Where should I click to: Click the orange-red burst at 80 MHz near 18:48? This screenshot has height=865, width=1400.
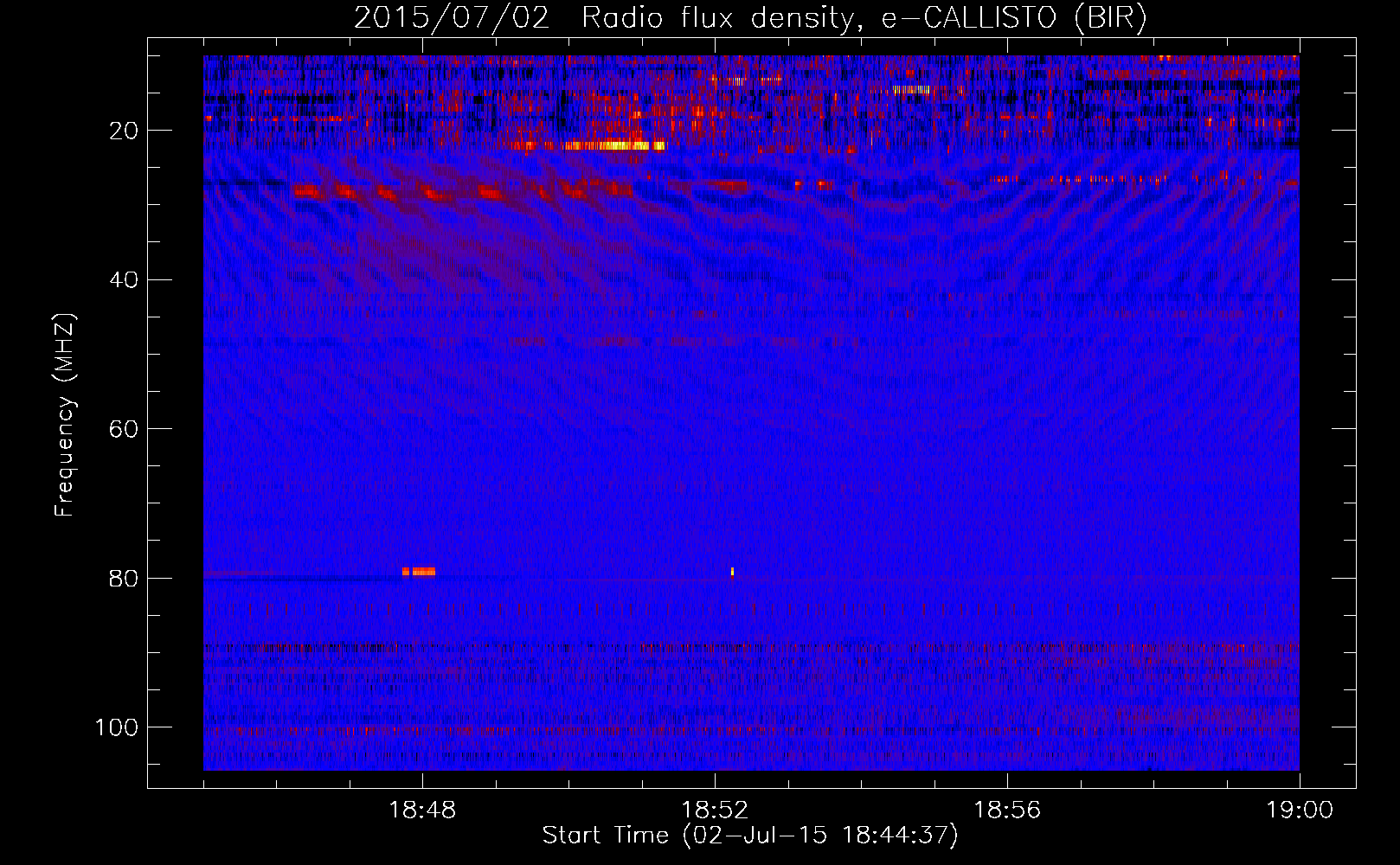419,571
